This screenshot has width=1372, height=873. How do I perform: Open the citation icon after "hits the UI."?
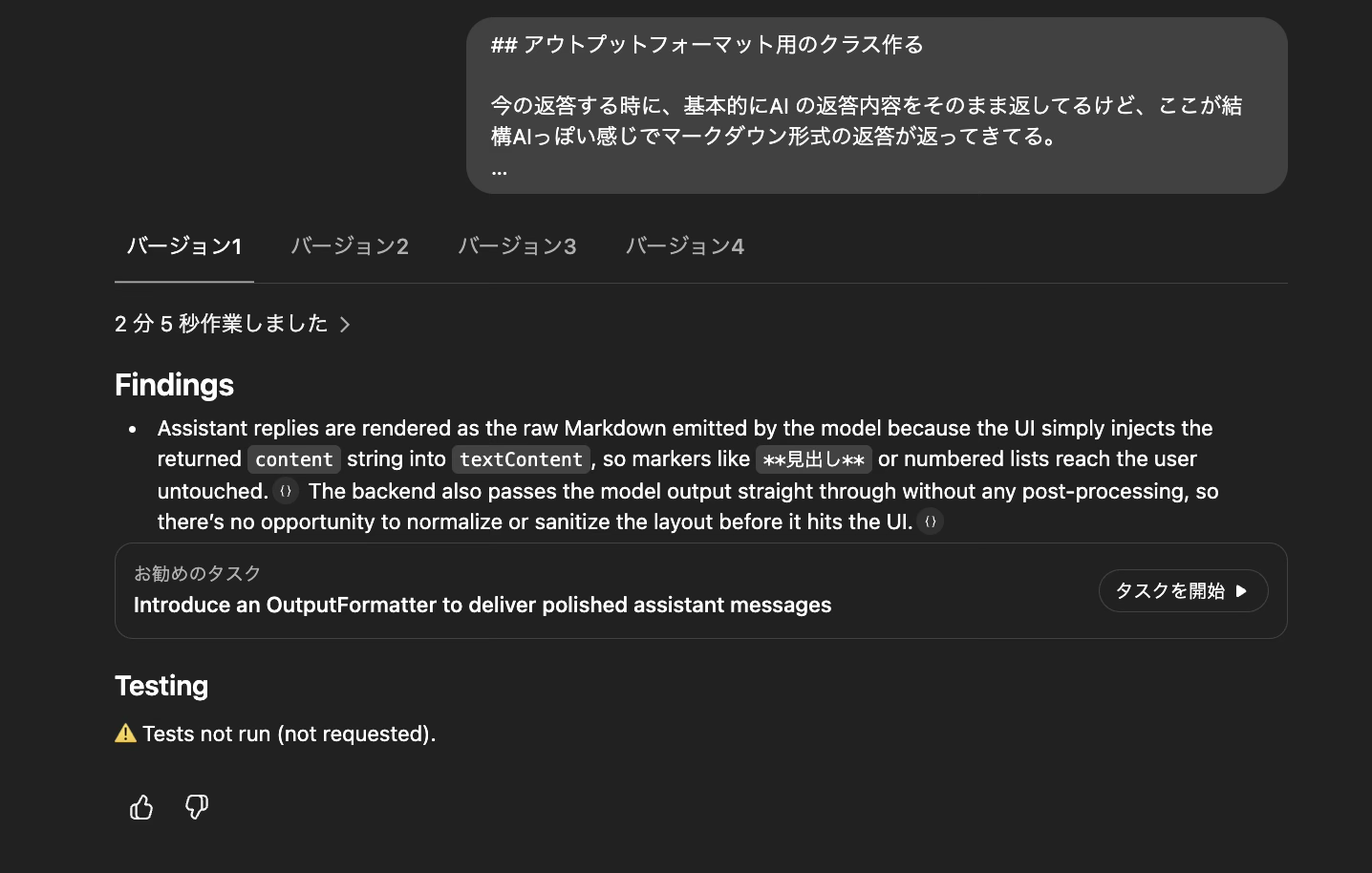click(931, 522)
